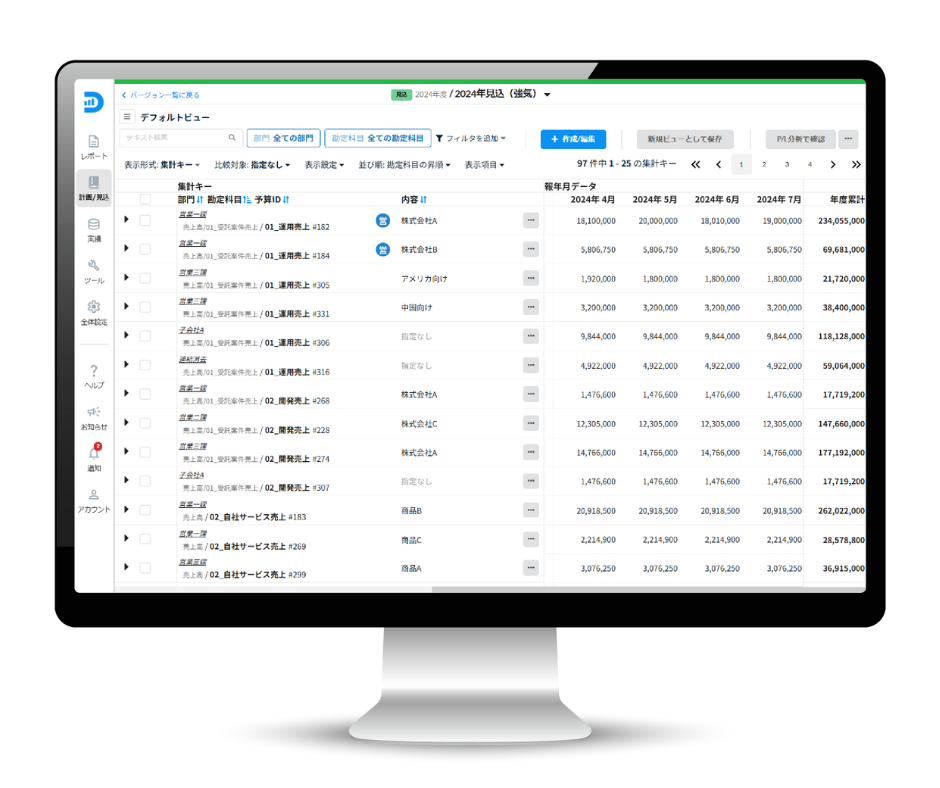Viewport: 940px width, 788px height.
Task: Open 全体設定 gear settings in sidebar
Action: pyautogui.click(x=94, y=311)
